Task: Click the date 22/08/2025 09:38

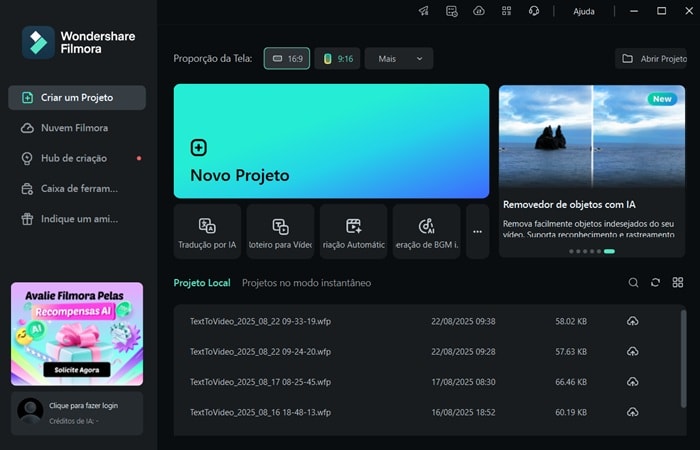Action: (x=463, y=321)
